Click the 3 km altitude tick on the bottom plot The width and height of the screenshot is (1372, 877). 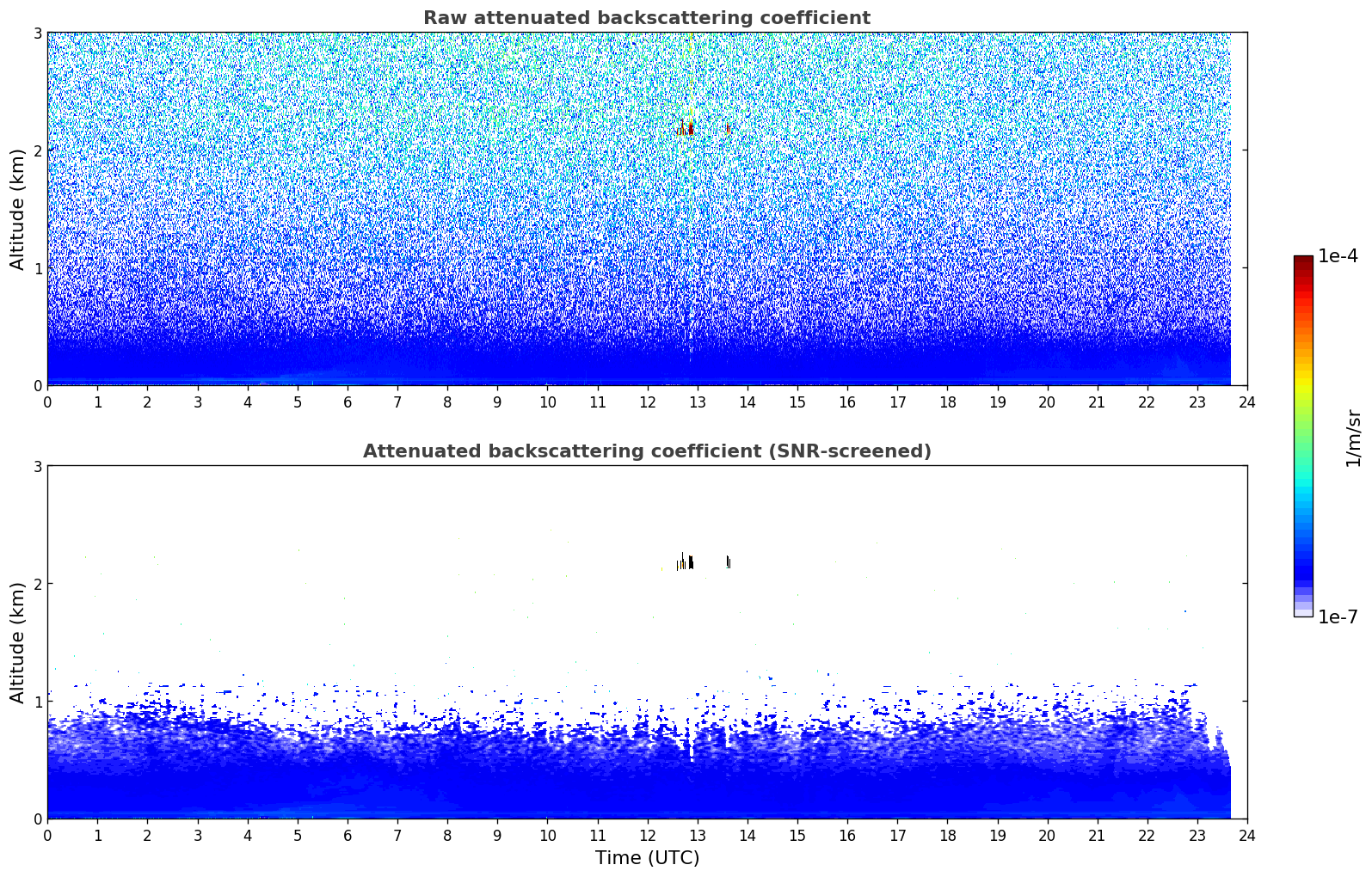click(x=37, y=466)
